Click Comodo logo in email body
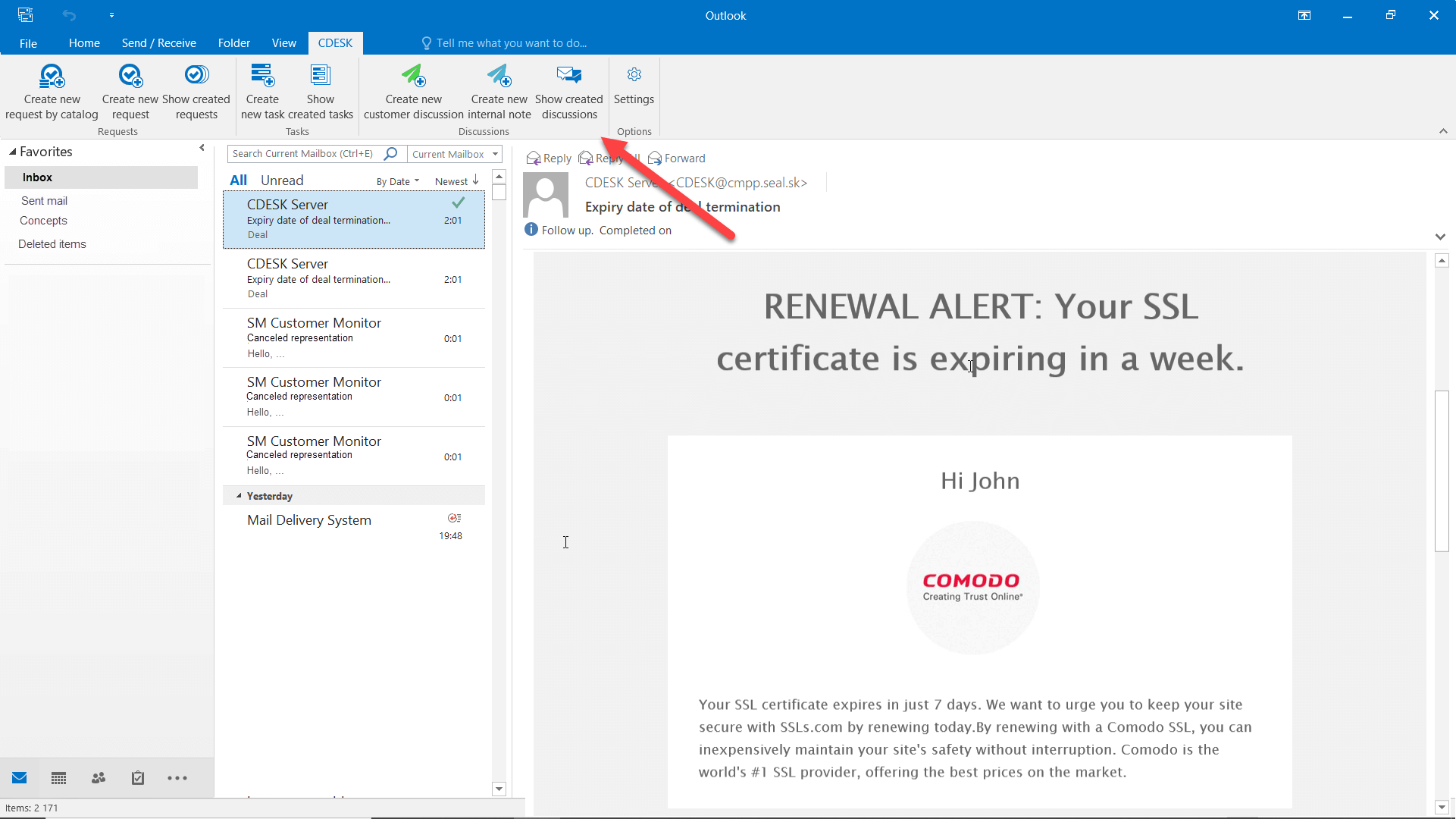The width and height of the screenshot is (1456, 819). [x=972, y=587]
